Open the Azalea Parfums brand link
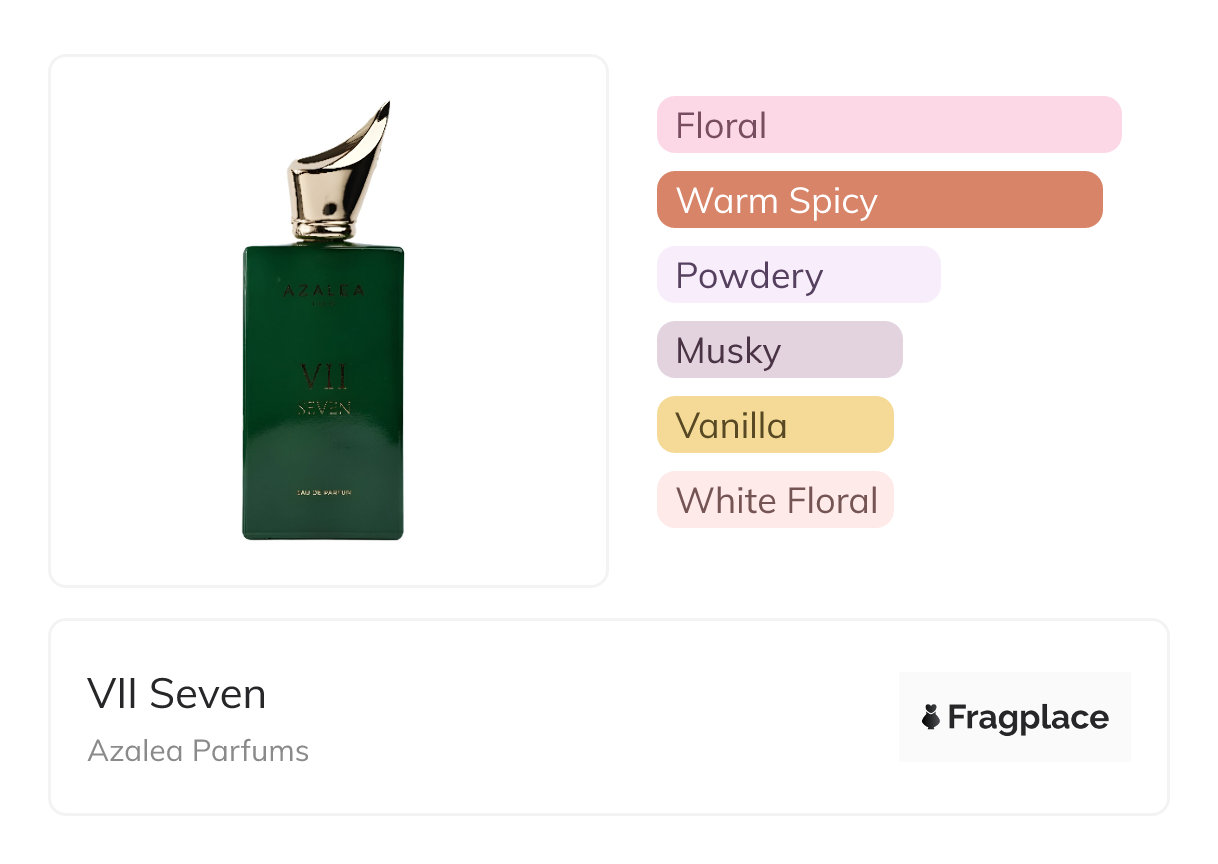 (x=198, y=750)
